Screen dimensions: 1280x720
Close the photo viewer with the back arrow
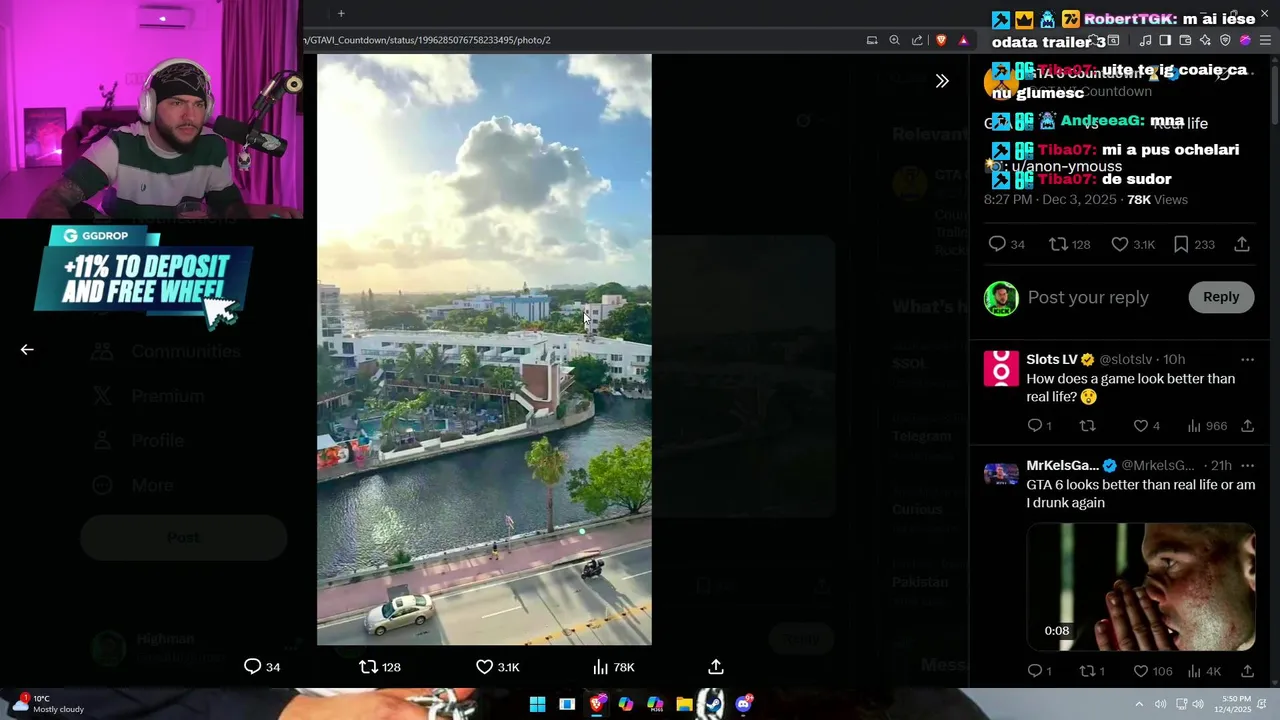(27, 350)
